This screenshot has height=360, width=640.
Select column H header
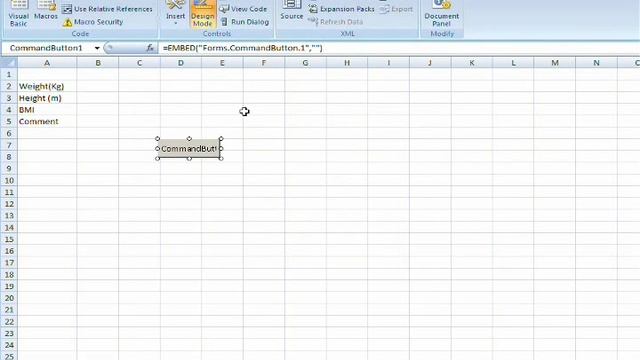[347, 63]
